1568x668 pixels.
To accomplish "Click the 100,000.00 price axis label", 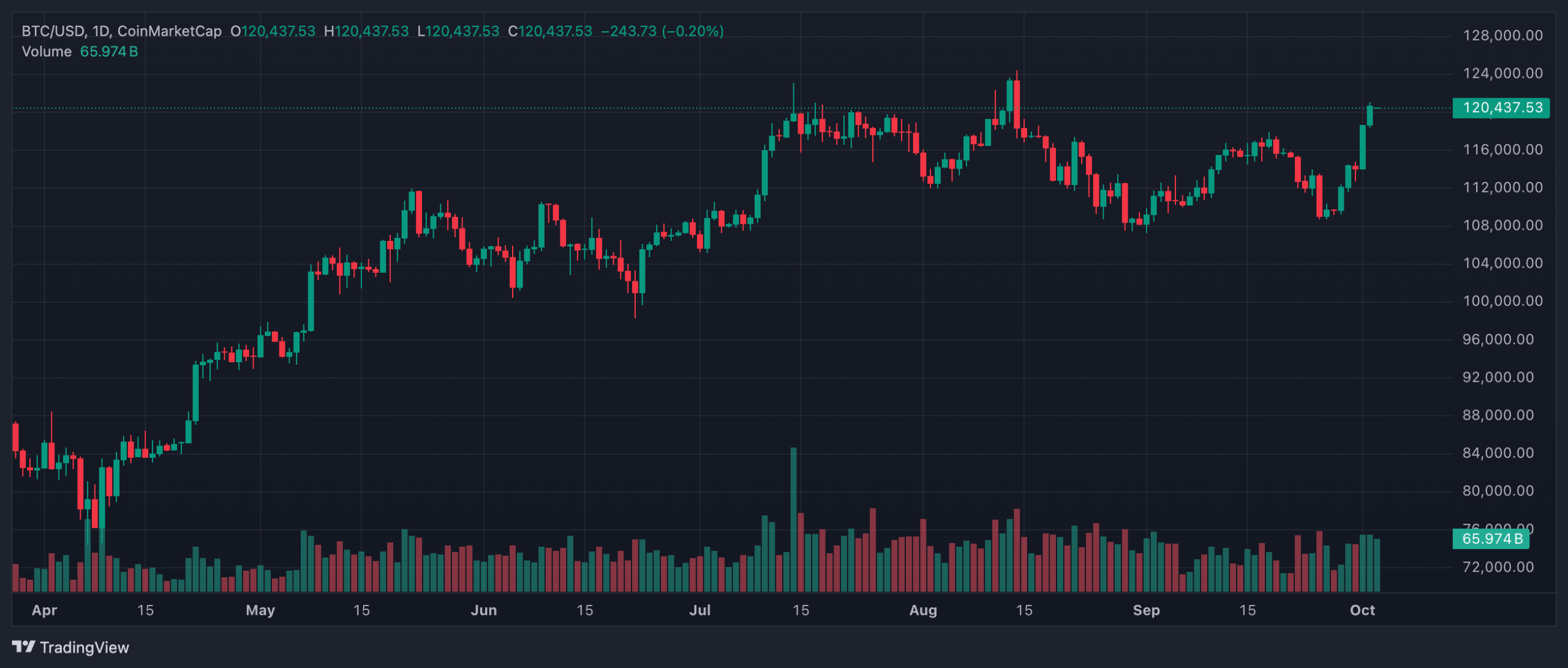I will coord(1502,301).
